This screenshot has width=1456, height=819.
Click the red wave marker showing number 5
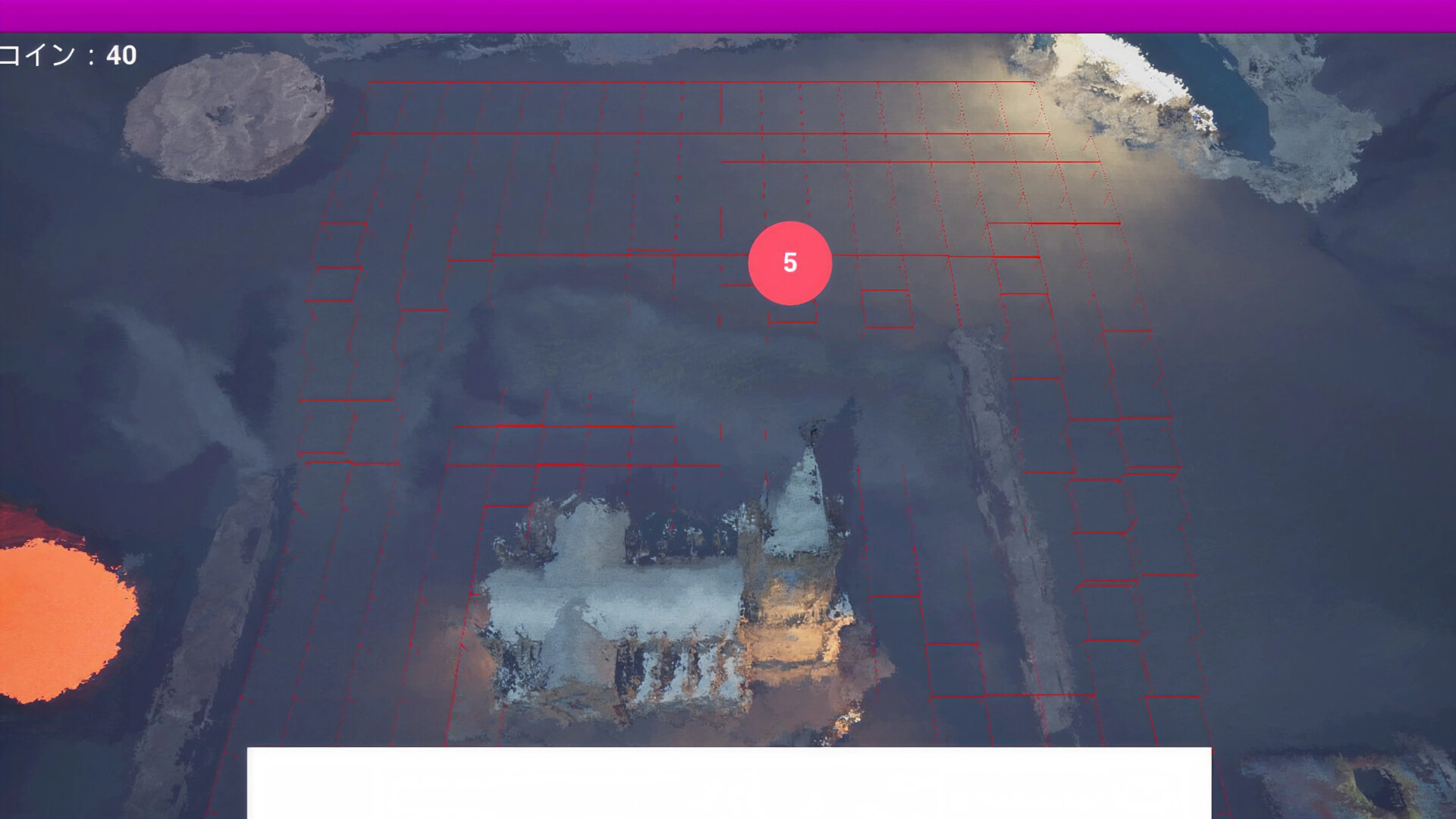click(790, 262)
